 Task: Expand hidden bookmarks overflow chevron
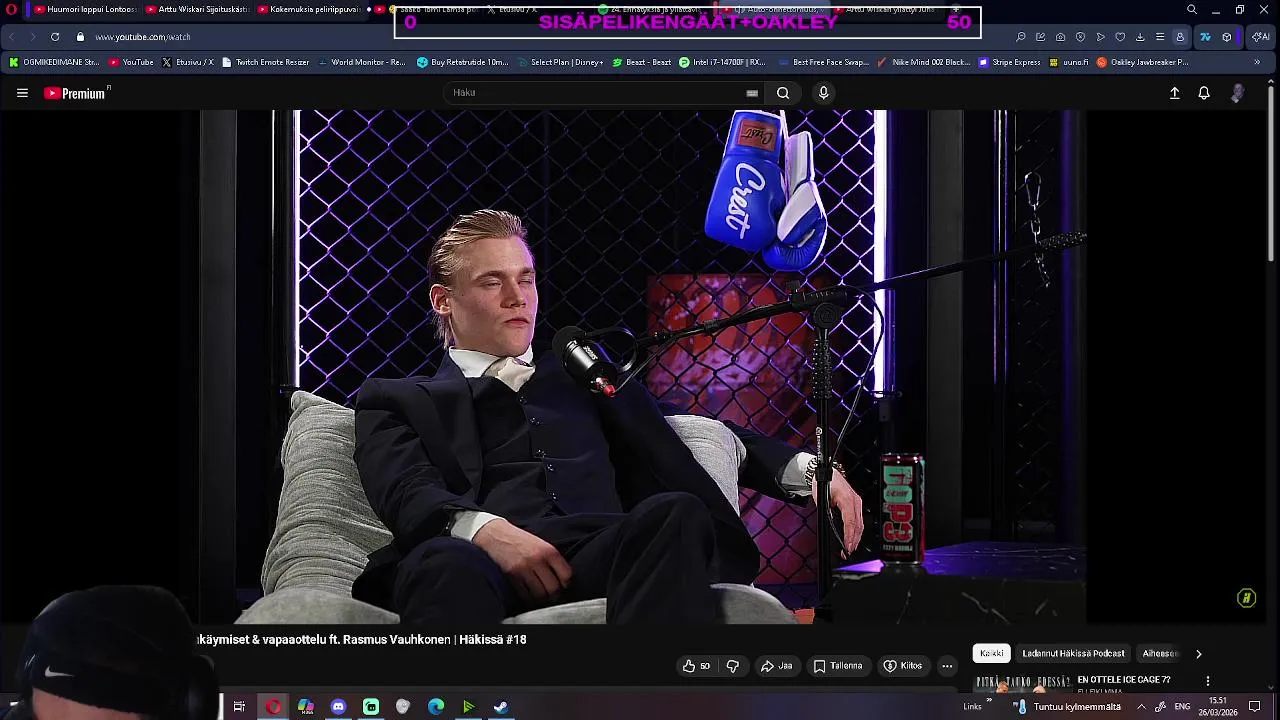click(1257, 62)
